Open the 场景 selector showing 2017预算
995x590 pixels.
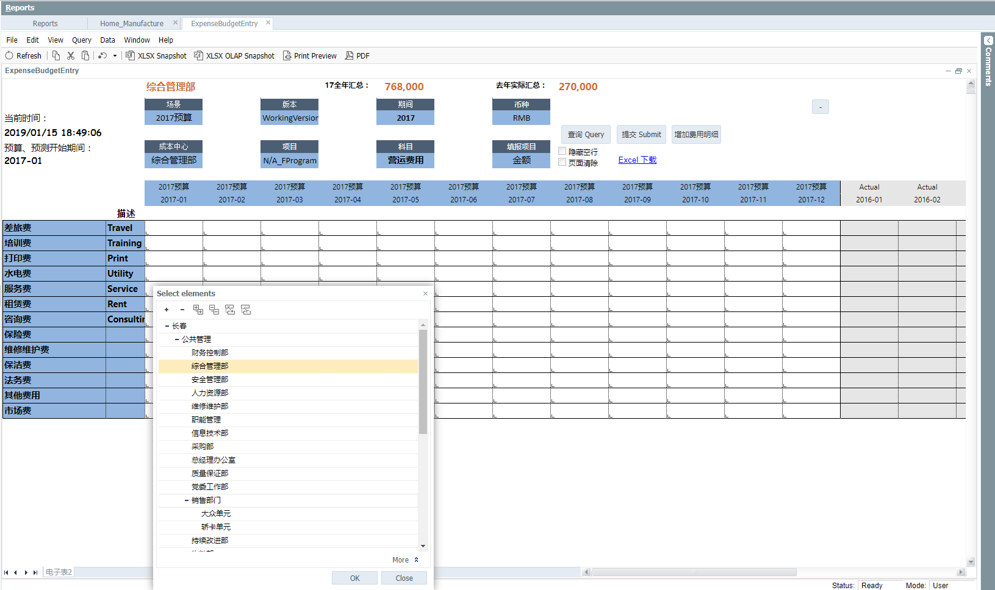[173, 118]
